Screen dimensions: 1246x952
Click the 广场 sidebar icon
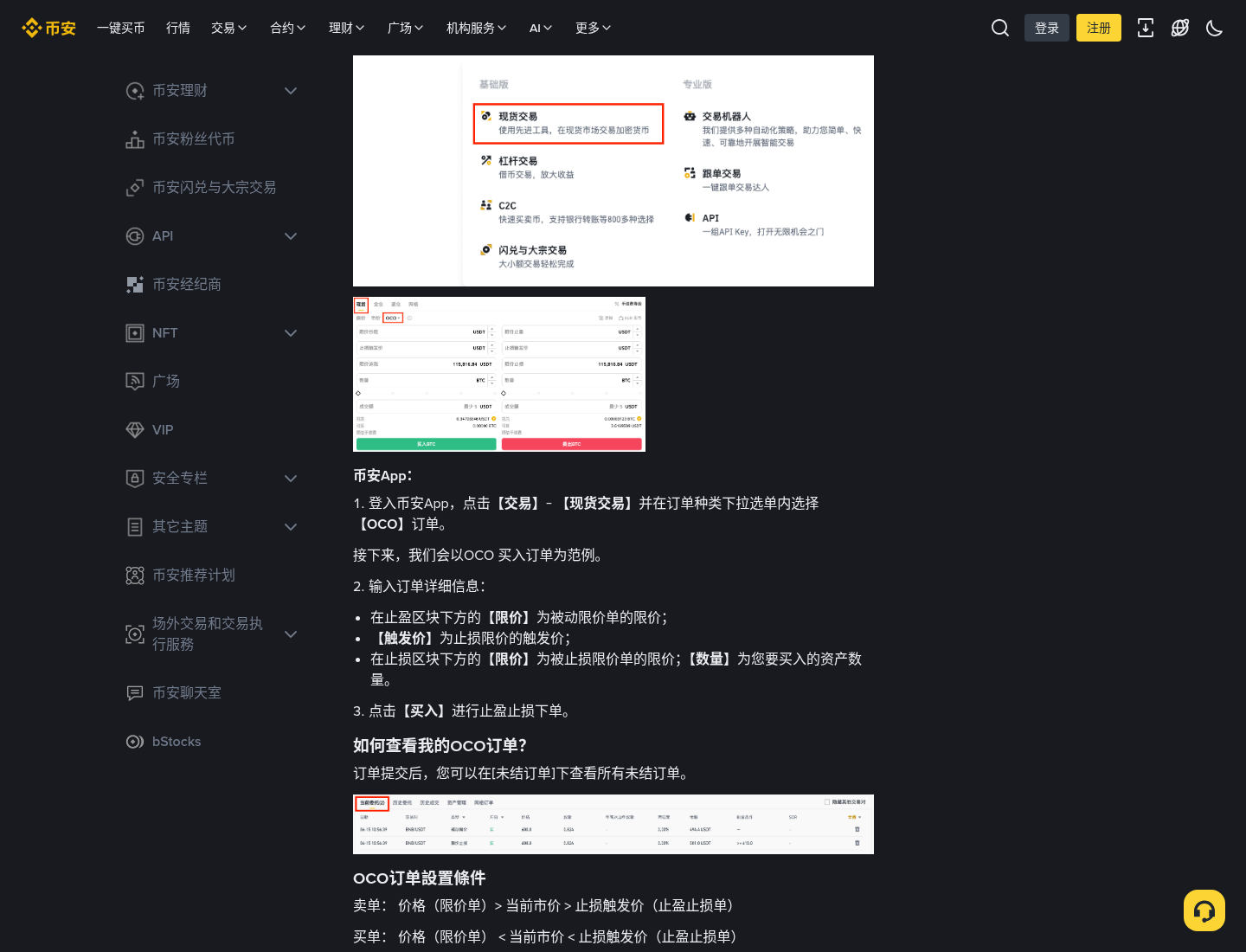[x=135, y=382]
